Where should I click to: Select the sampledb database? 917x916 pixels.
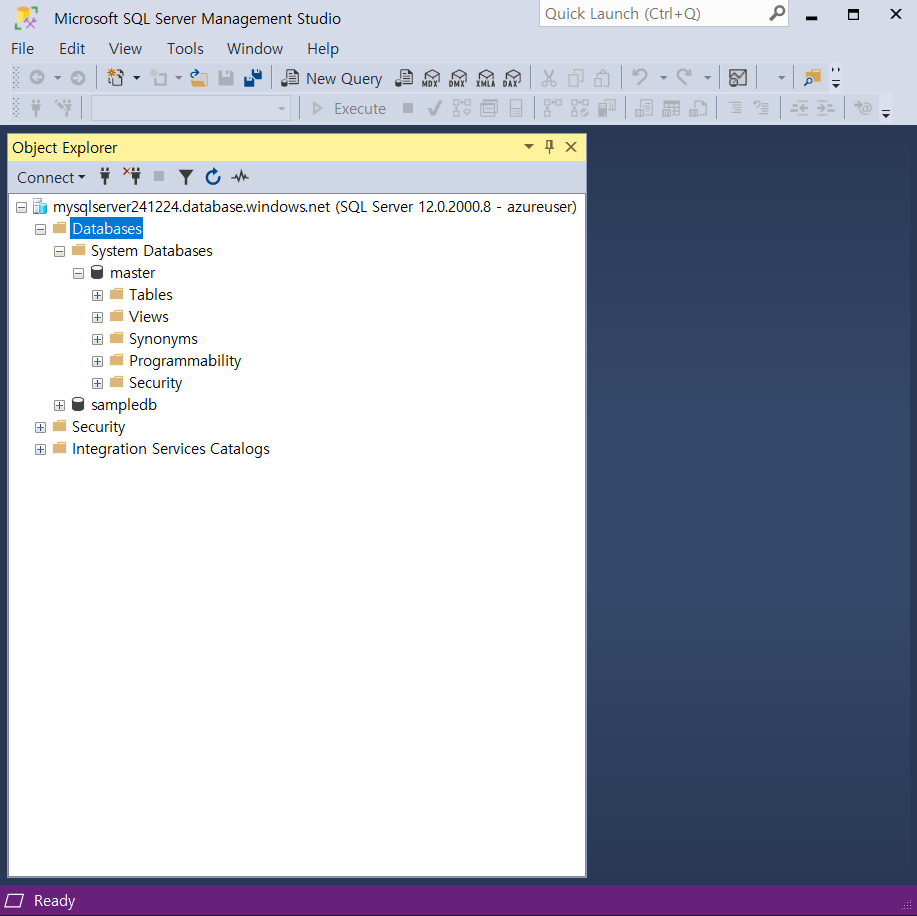[124, 405]
